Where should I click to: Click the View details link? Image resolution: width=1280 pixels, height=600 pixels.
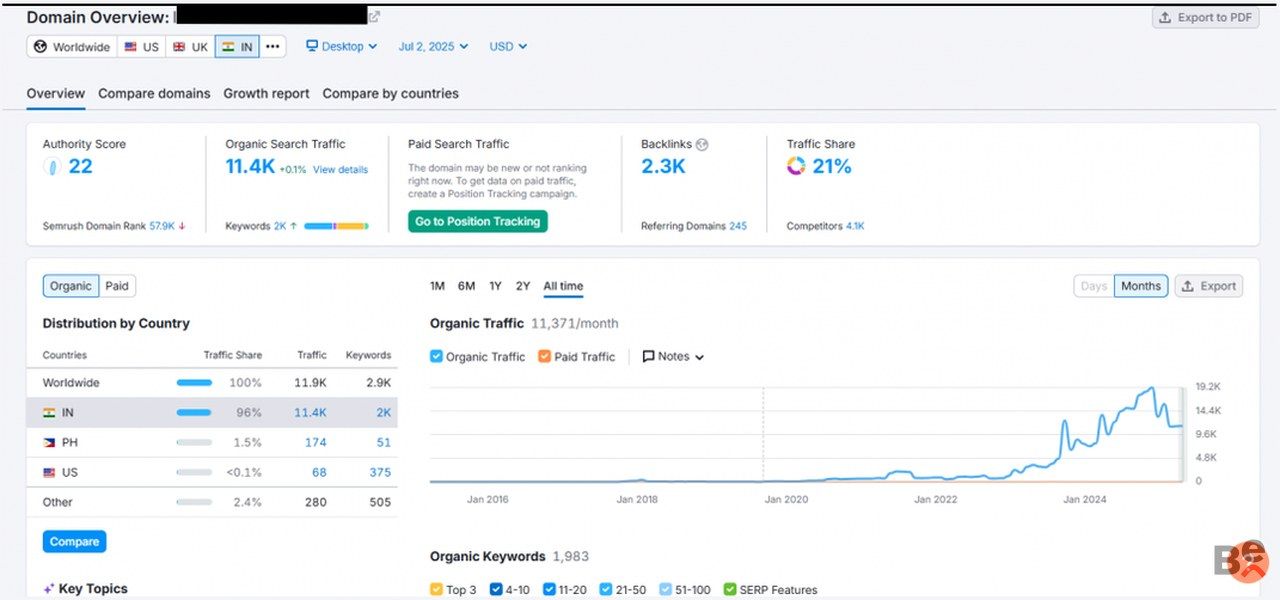(340, 170)
